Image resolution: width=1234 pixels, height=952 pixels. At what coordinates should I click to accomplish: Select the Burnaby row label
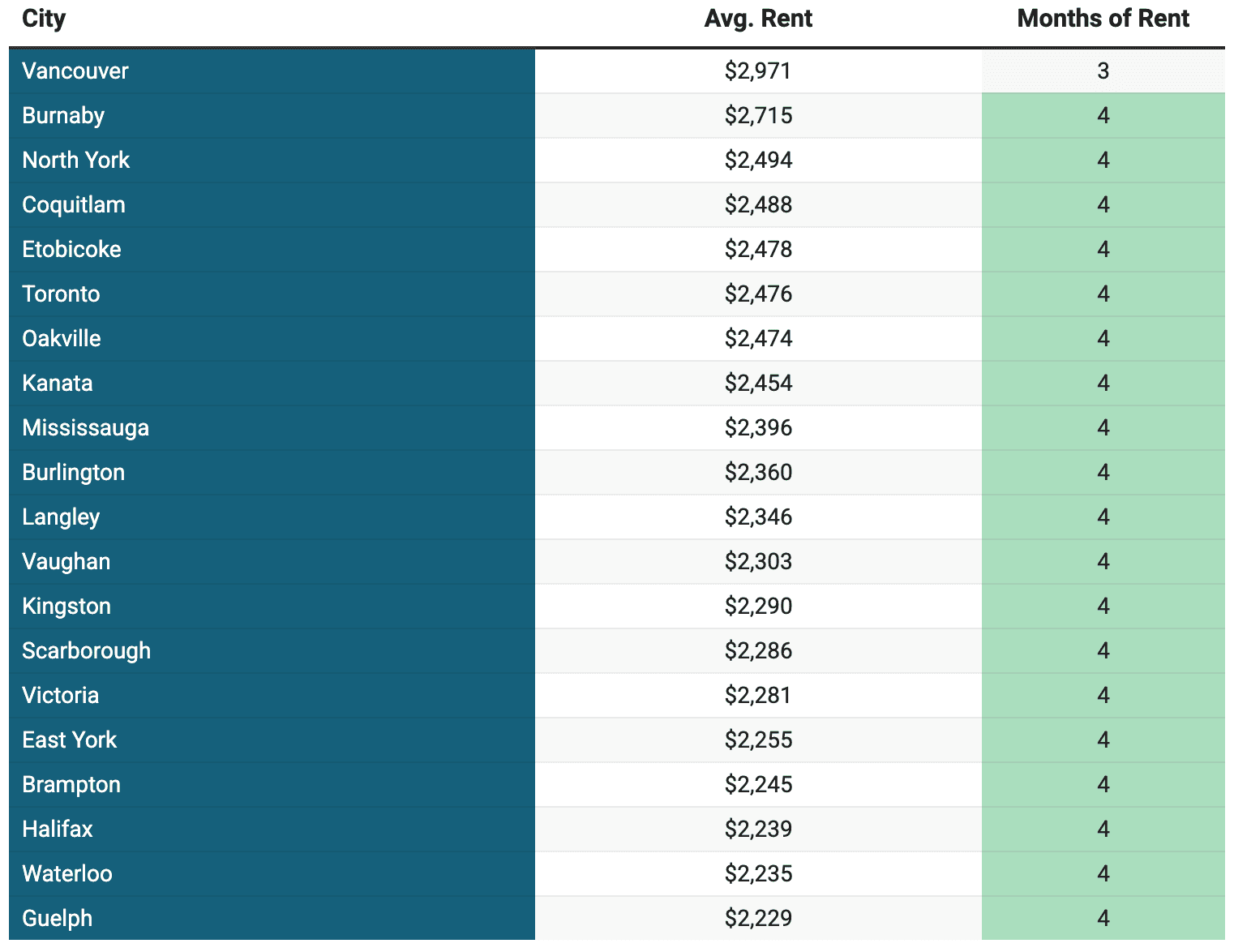click(x=63, y=116)
